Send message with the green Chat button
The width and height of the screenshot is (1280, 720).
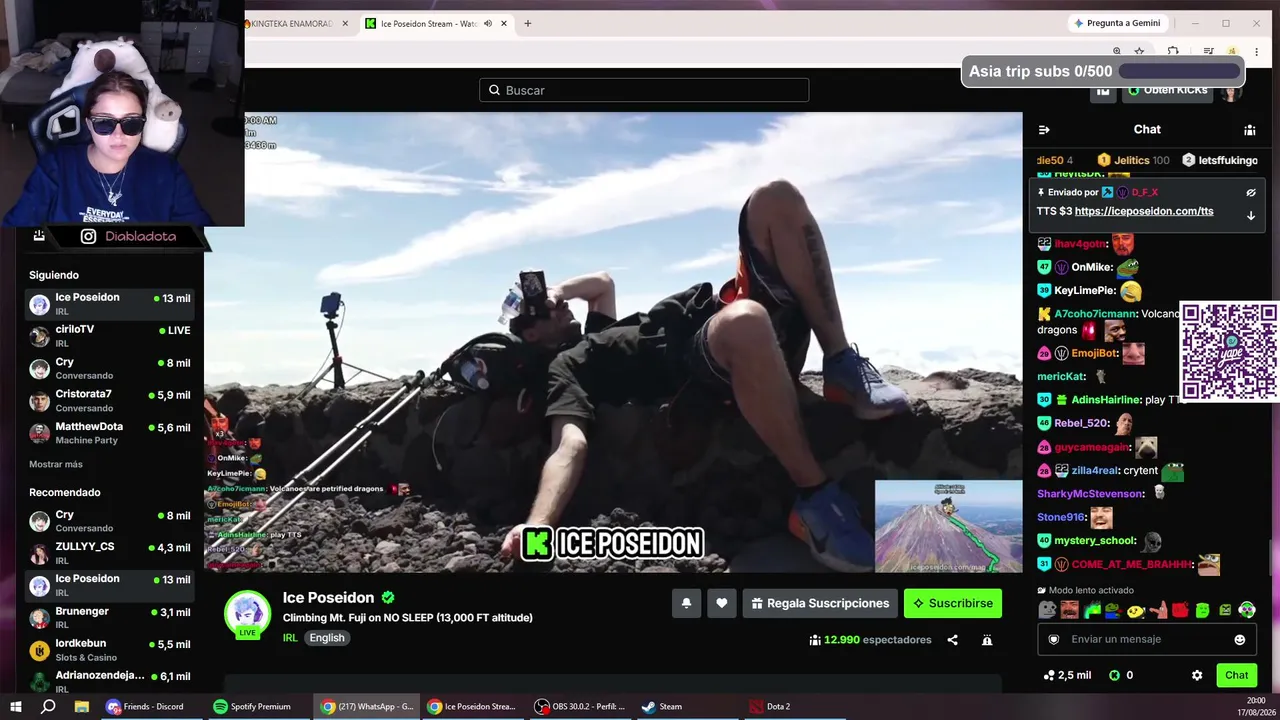[1237, 675]
